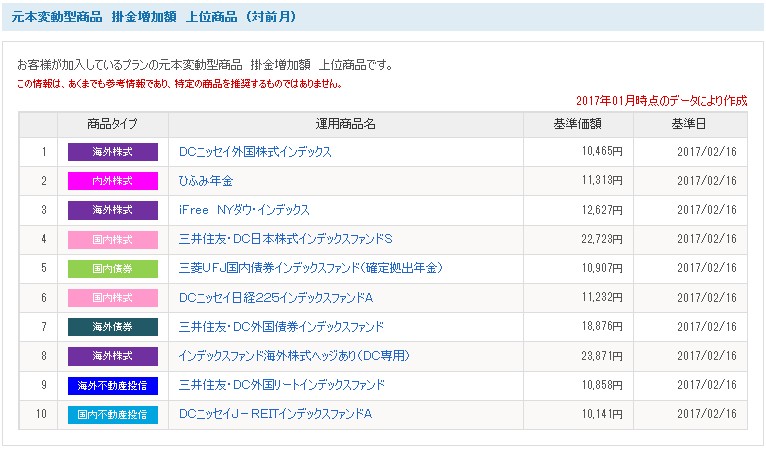Image resolution: width=766 pixels, height=449 pixels.
Task: Select the price 10,465円
Action: pos(602,152)
